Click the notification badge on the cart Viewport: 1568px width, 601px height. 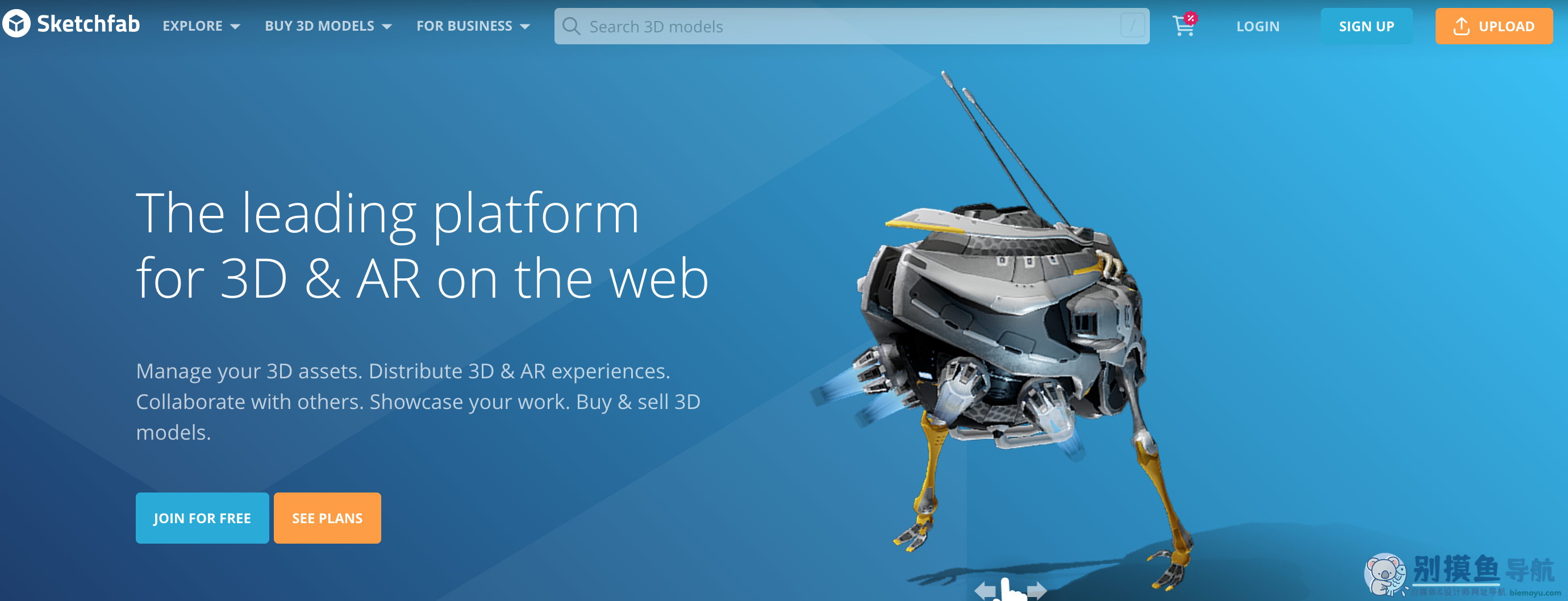1190,18
